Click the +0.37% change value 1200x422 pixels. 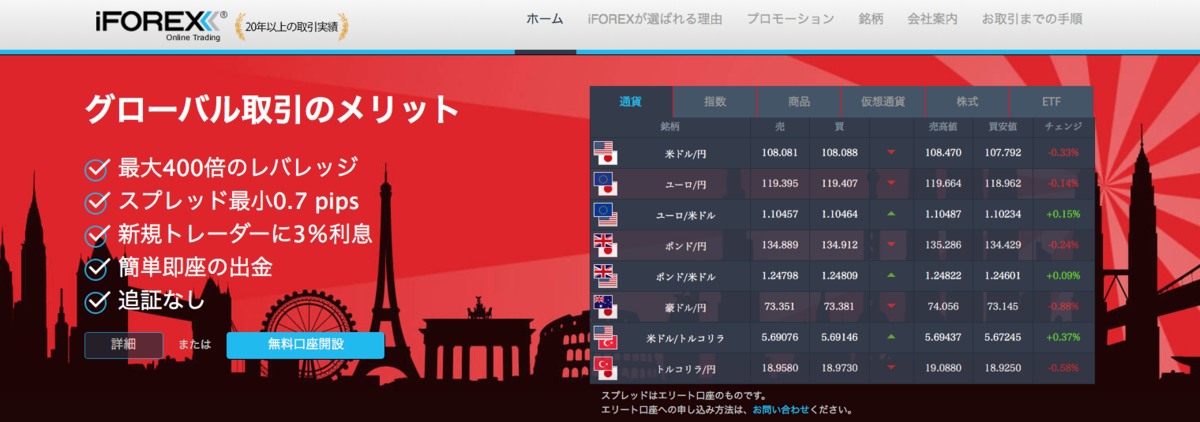pyautogui.click(x=1062, y=337)
